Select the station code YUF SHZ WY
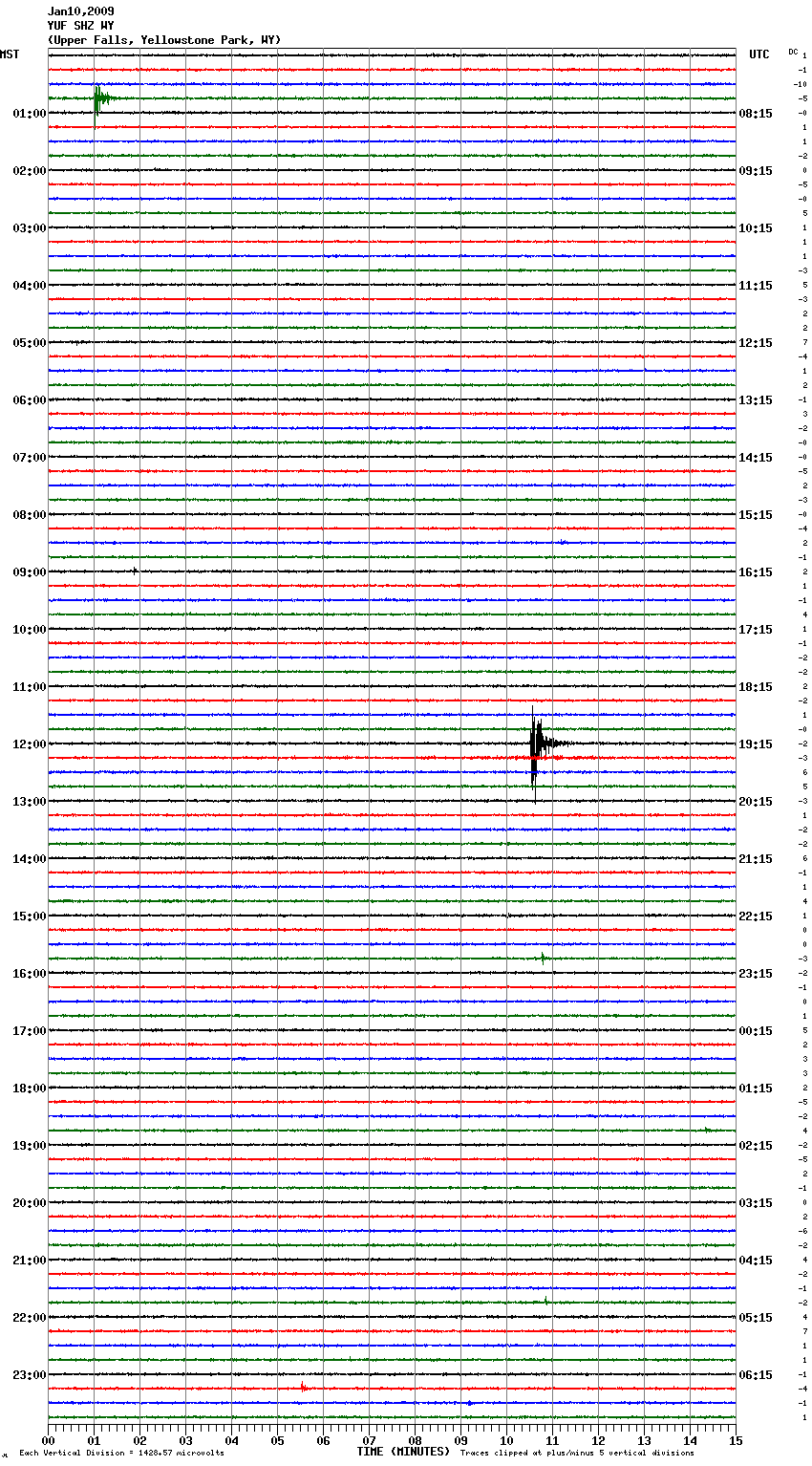The image size is (812, 1466). pos(80,26)
